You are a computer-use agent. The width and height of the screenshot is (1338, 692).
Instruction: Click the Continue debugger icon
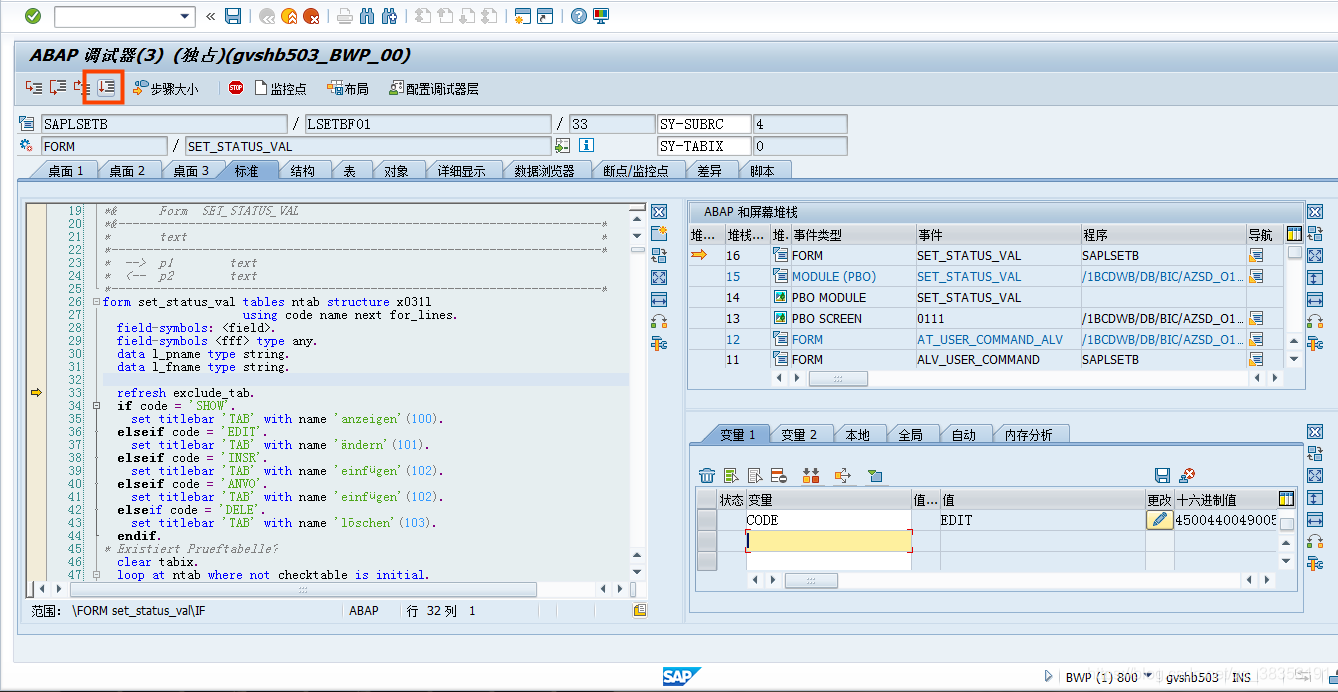105,88
